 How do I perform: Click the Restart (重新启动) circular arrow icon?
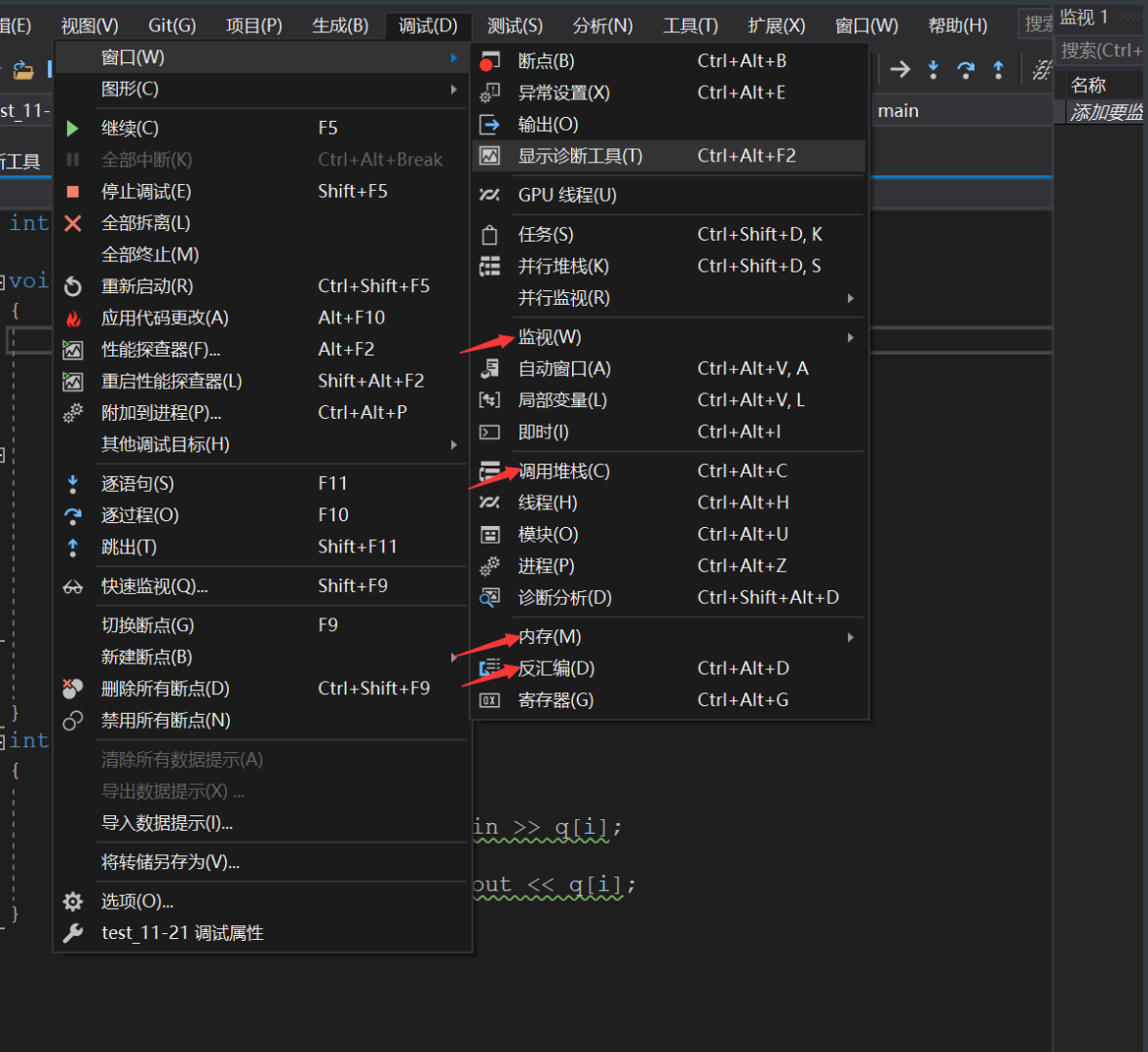click(x=72, y=286)
